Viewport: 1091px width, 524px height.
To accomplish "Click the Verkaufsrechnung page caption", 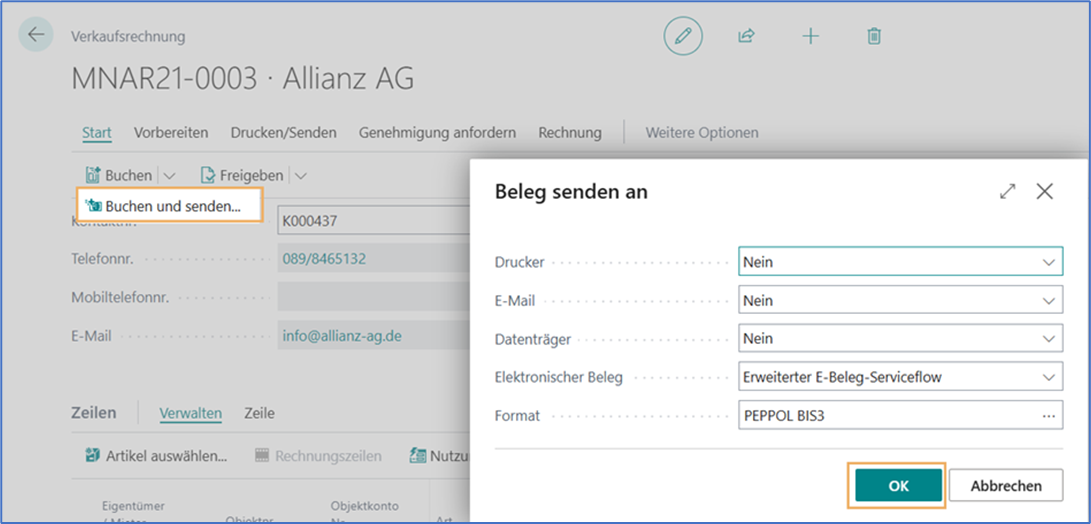I will pos(128,36).
